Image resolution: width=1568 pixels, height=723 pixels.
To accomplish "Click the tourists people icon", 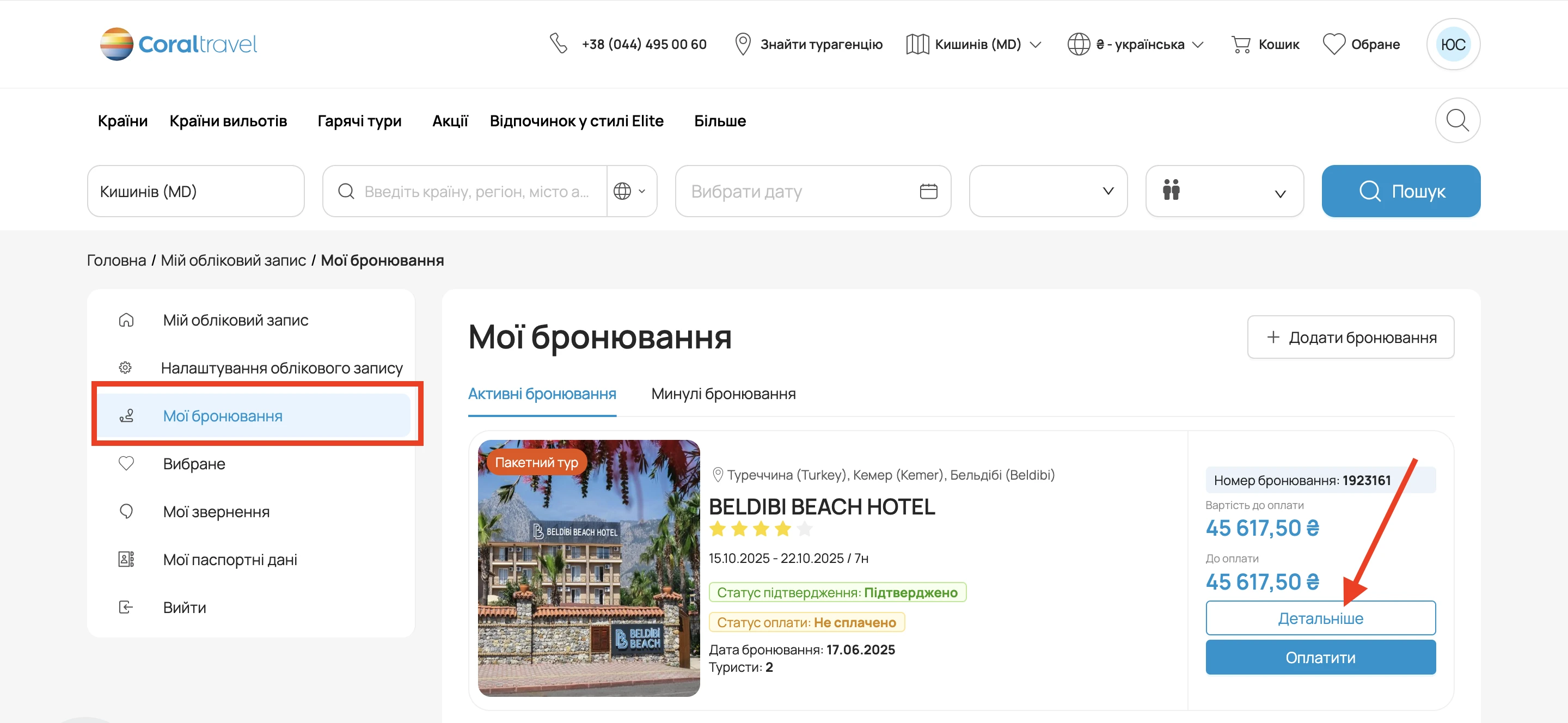I will pyautogui.click(x=1171, y=190).
